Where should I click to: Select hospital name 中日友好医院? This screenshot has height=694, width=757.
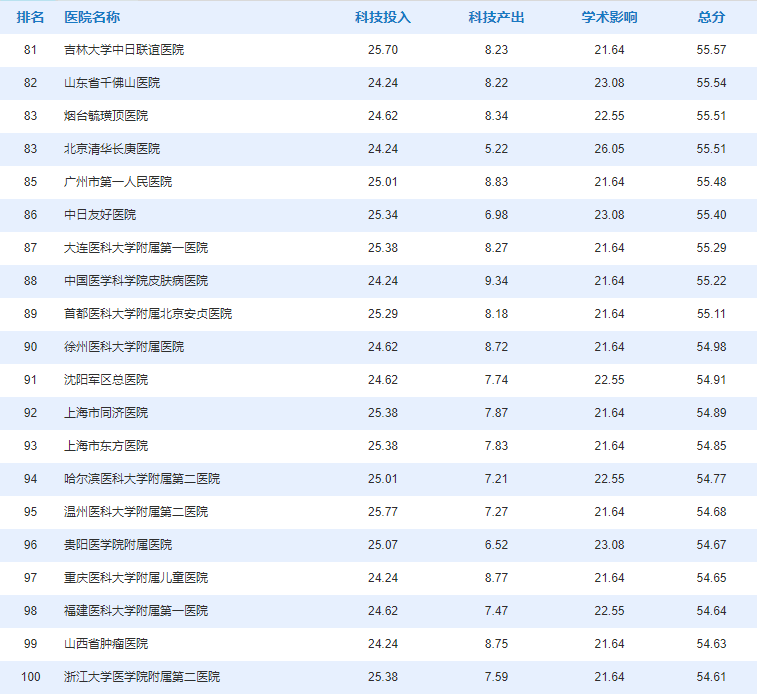(x=100, y=215)
